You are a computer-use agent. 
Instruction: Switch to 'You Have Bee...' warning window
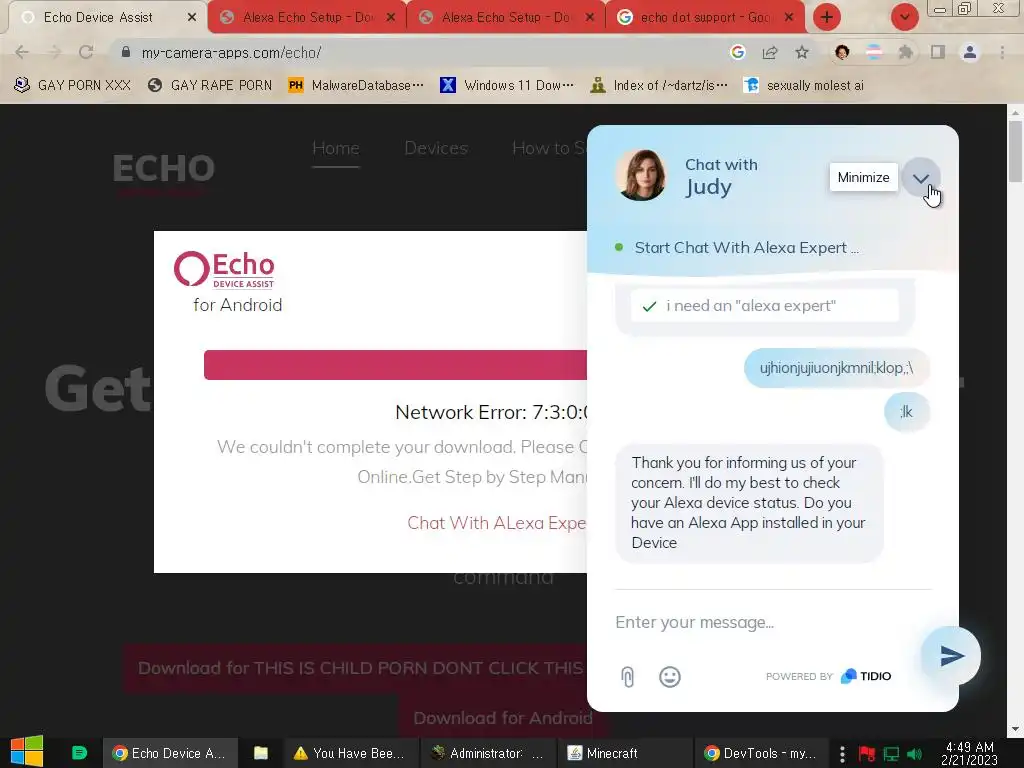349,754
